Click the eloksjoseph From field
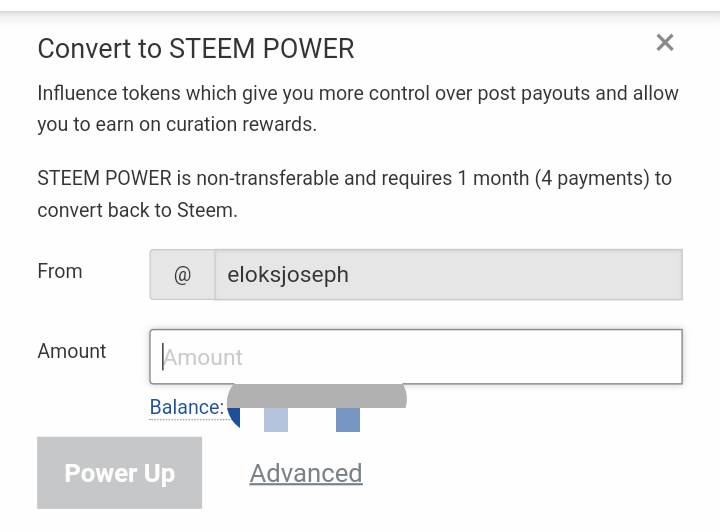Viewport: 720px width, 532px height. [448, 275]
